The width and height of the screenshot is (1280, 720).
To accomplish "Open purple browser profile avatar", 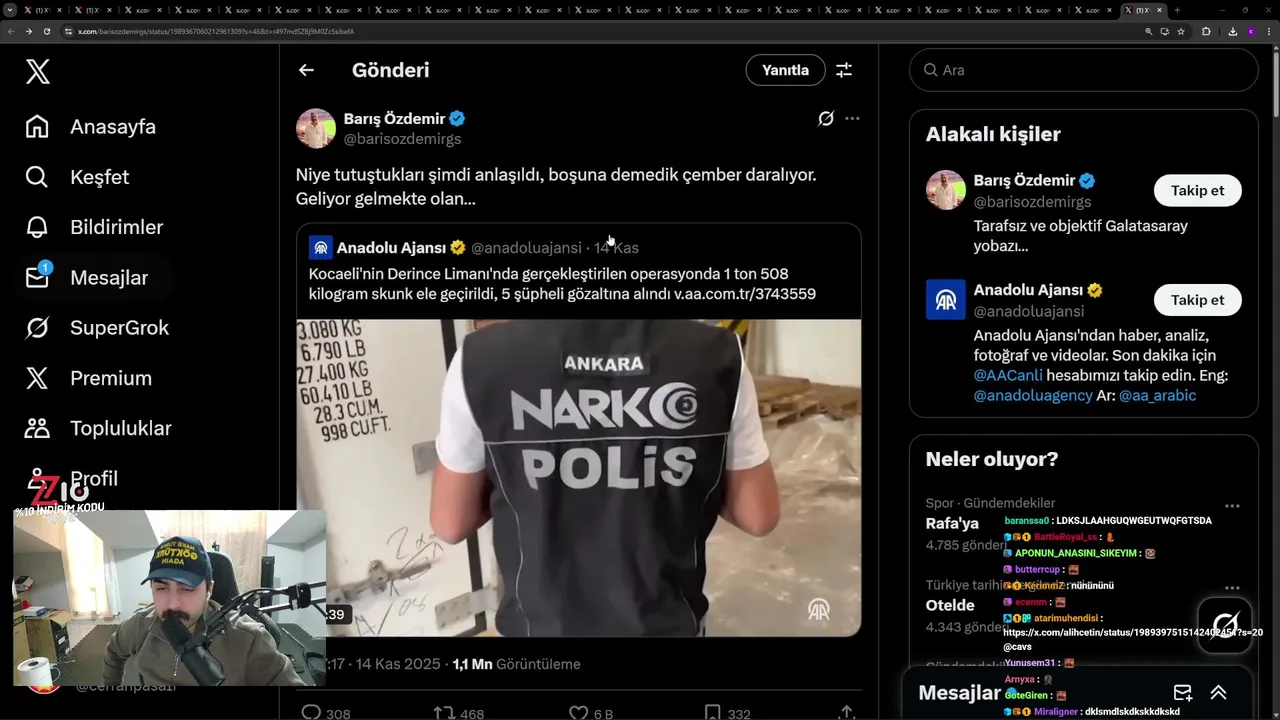I will 1251,31.
